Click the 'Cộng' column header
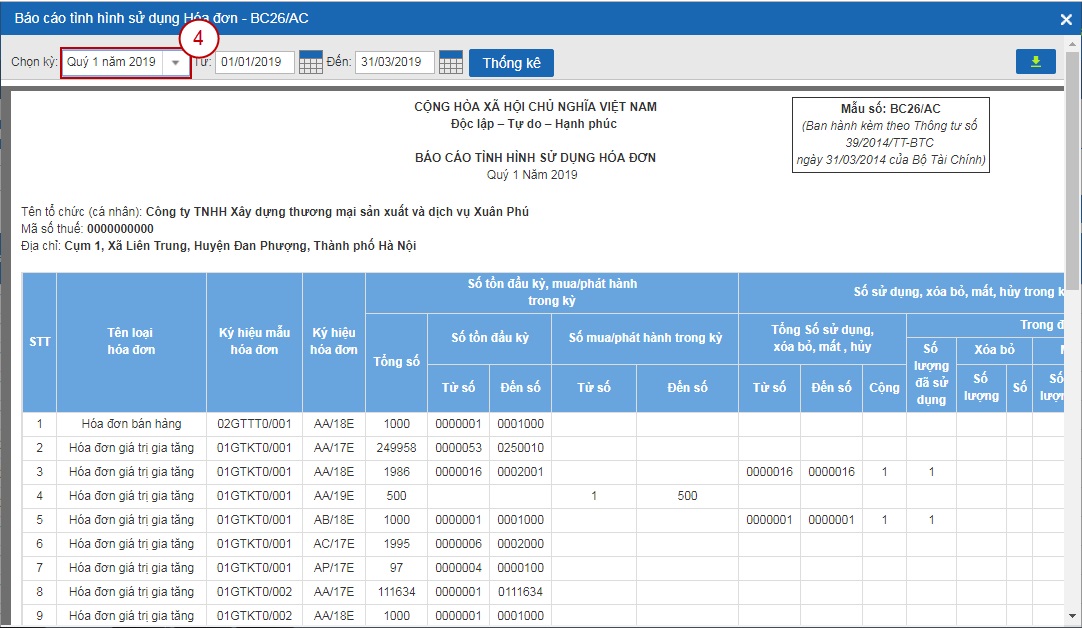The height and width of the screenshot is (628, 1082). [884, 388]
